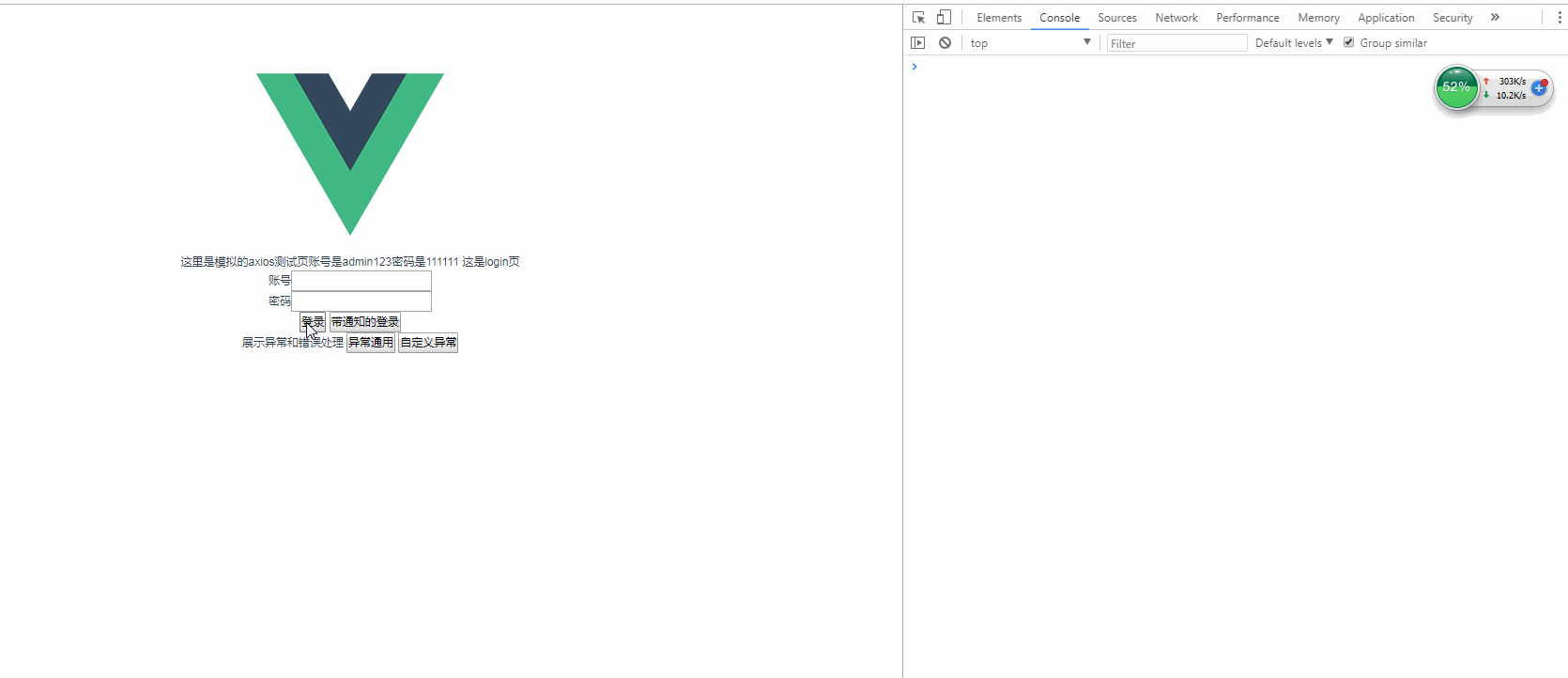Open the Sources tab
The image size is (1568, 678).
point(1116,18)
